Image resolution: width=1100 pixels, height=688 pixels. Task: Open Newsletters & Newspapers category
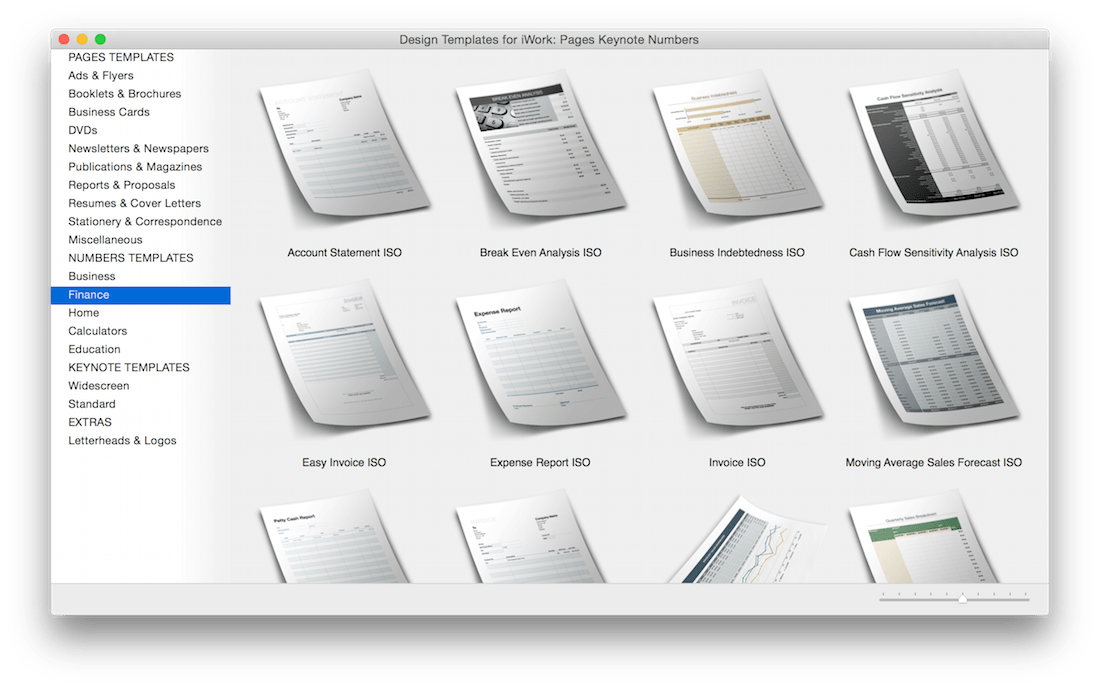138,149
